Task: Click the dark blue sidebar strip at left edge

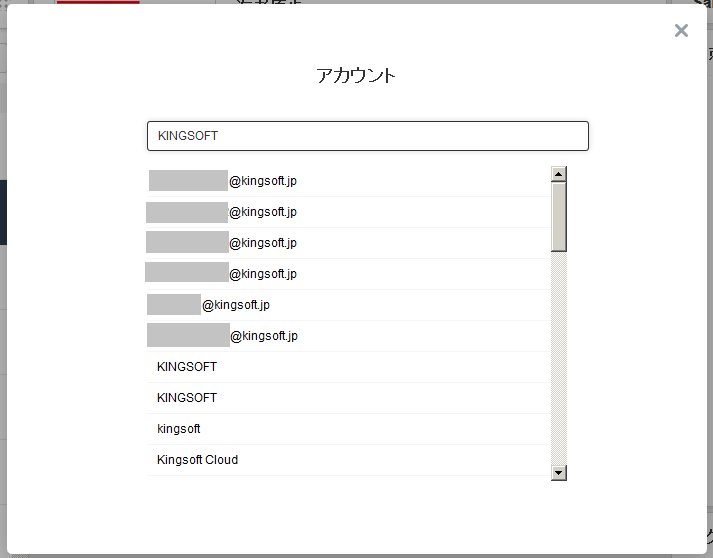Action: pos(3,212)
